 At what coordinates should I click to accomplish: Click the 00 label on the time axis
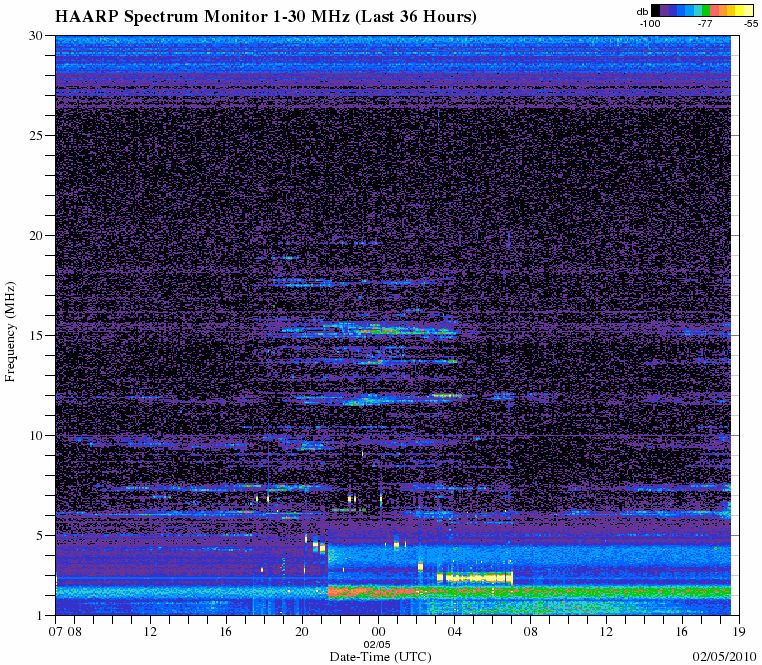[x=379, y=631]
